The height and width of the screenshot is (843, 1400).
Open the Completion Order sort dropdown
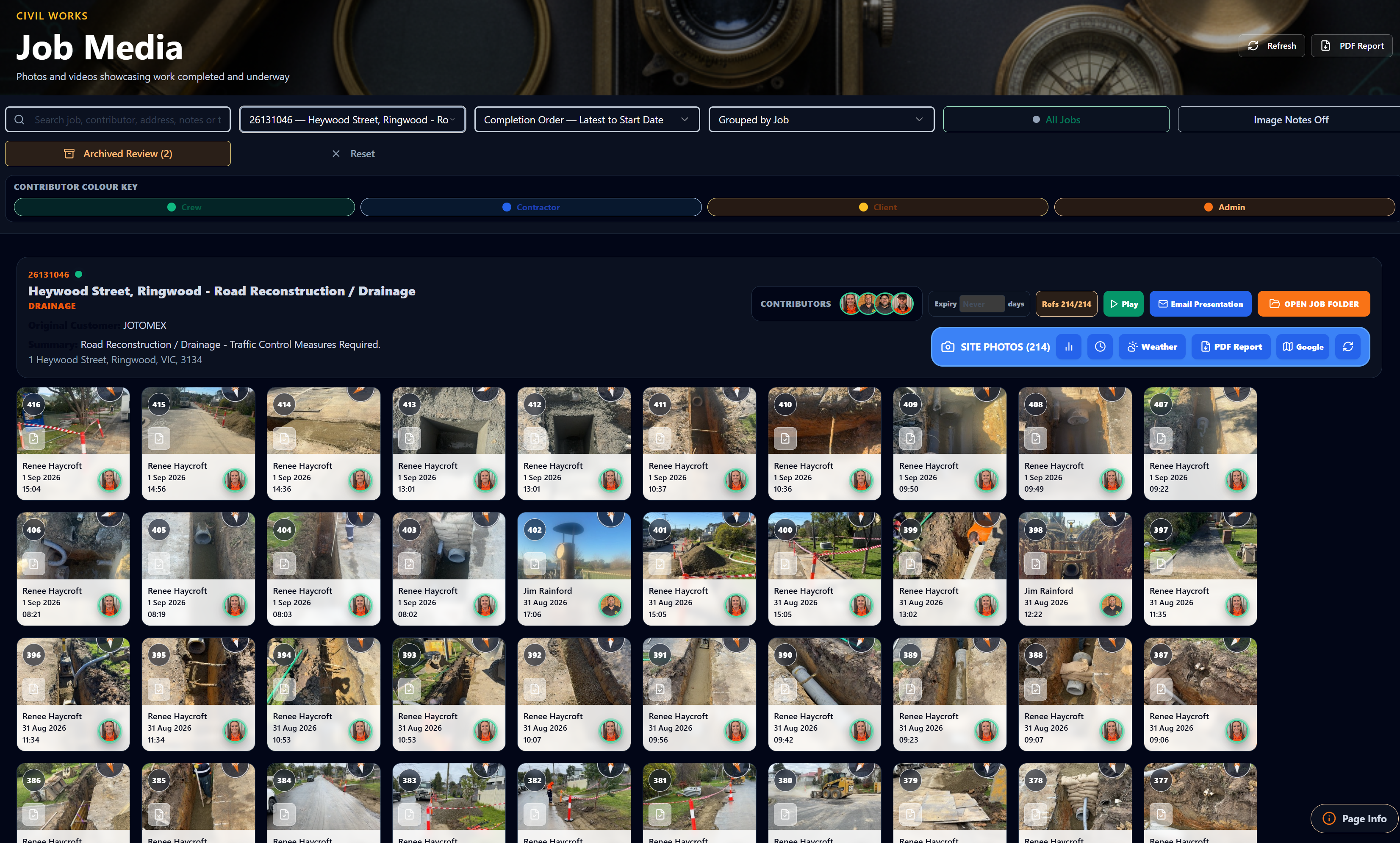[x=586, y=119]
